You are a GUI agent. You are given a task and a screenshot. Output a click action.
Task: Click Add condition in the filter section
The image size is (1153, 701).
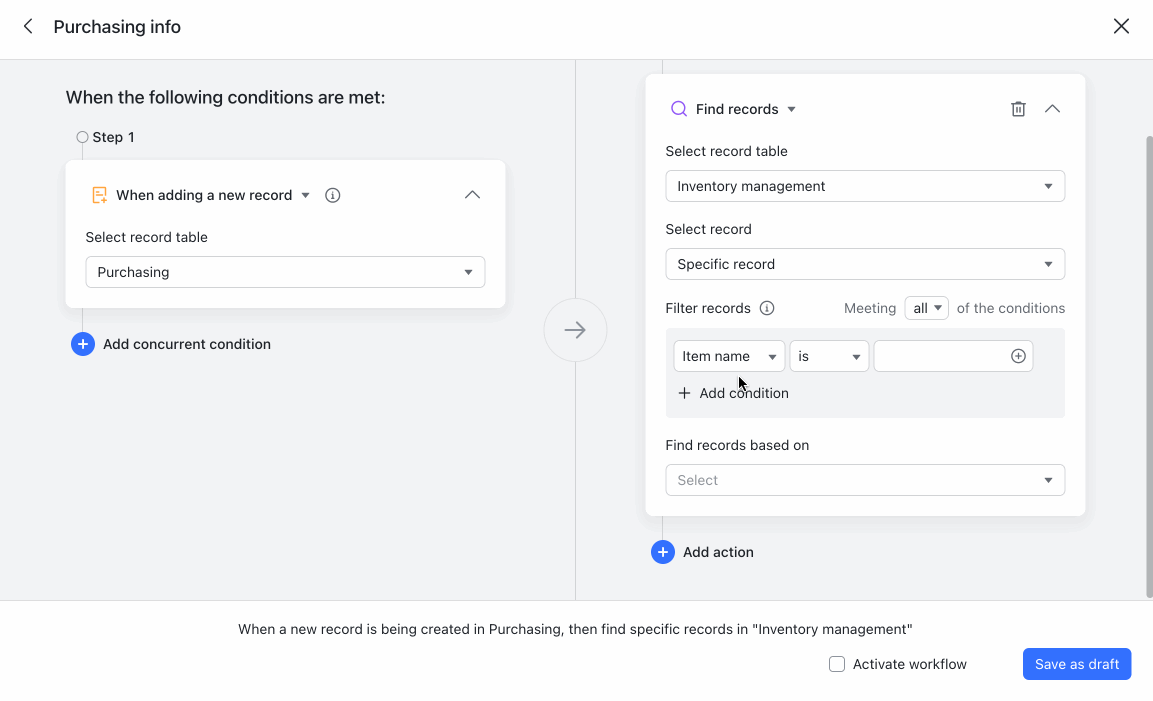point(733,392)
